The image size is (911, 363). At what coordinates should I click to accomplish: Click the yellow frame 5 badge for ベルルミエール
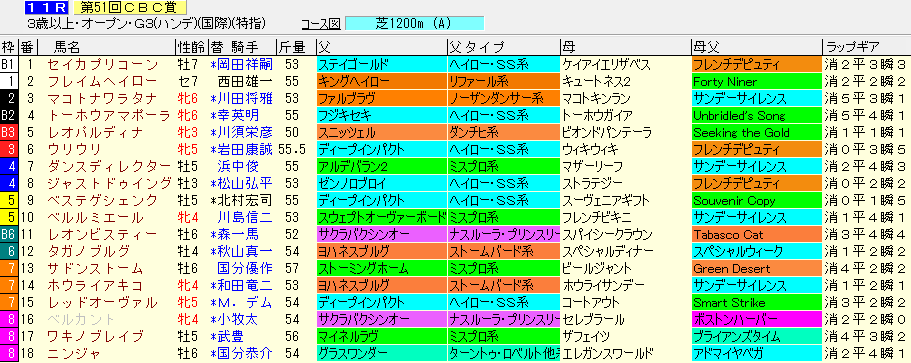pos(9,218)
